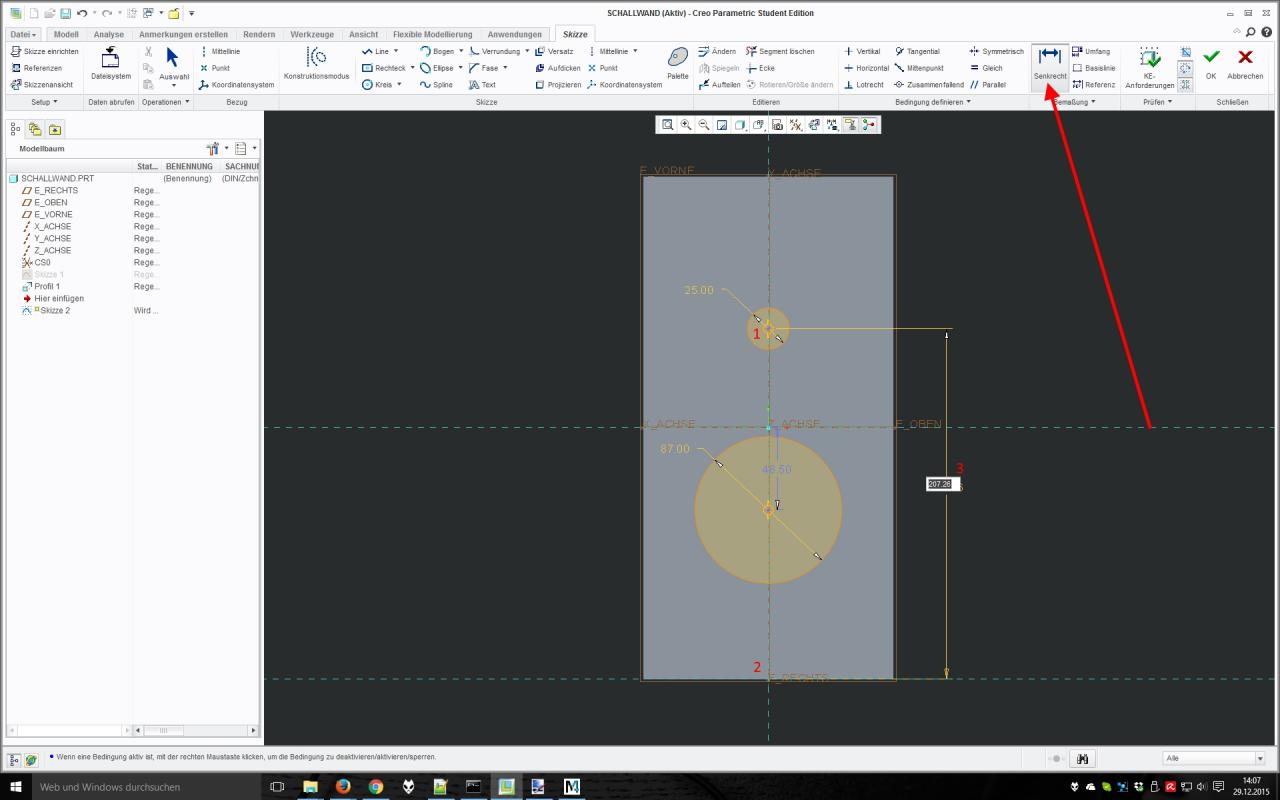Click the Dateisystem import icon
The height and width of the screenshot is (800, 1280).
click(x=110, y=58)
